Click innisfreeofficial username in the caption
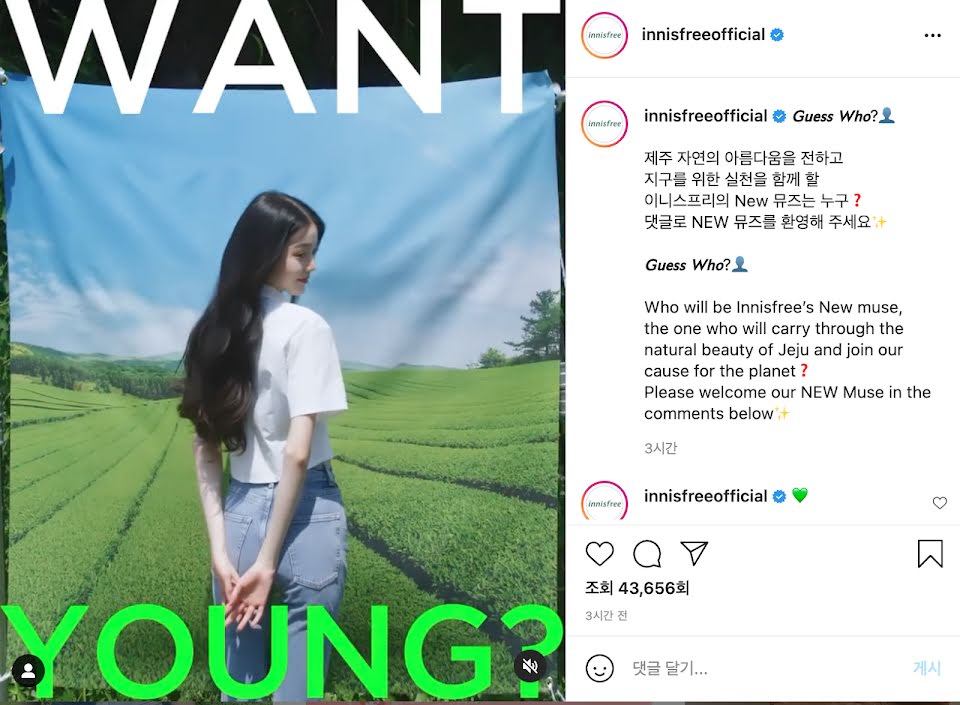This screenshot has width=960, height=705. [x=705, y=116]
